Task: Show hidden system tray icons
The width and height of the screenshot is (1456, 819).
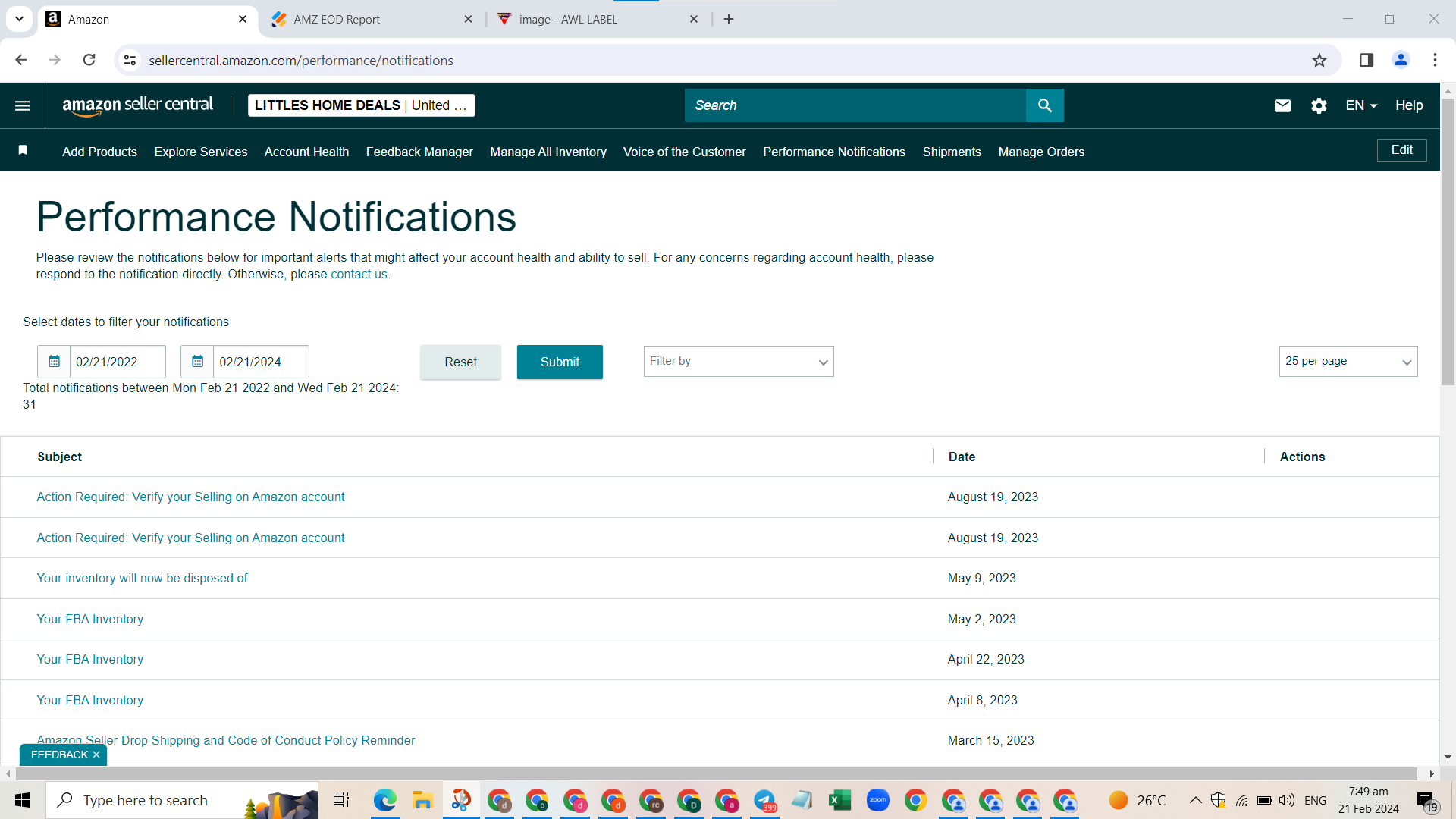Action: click(x=1195, y=800)
